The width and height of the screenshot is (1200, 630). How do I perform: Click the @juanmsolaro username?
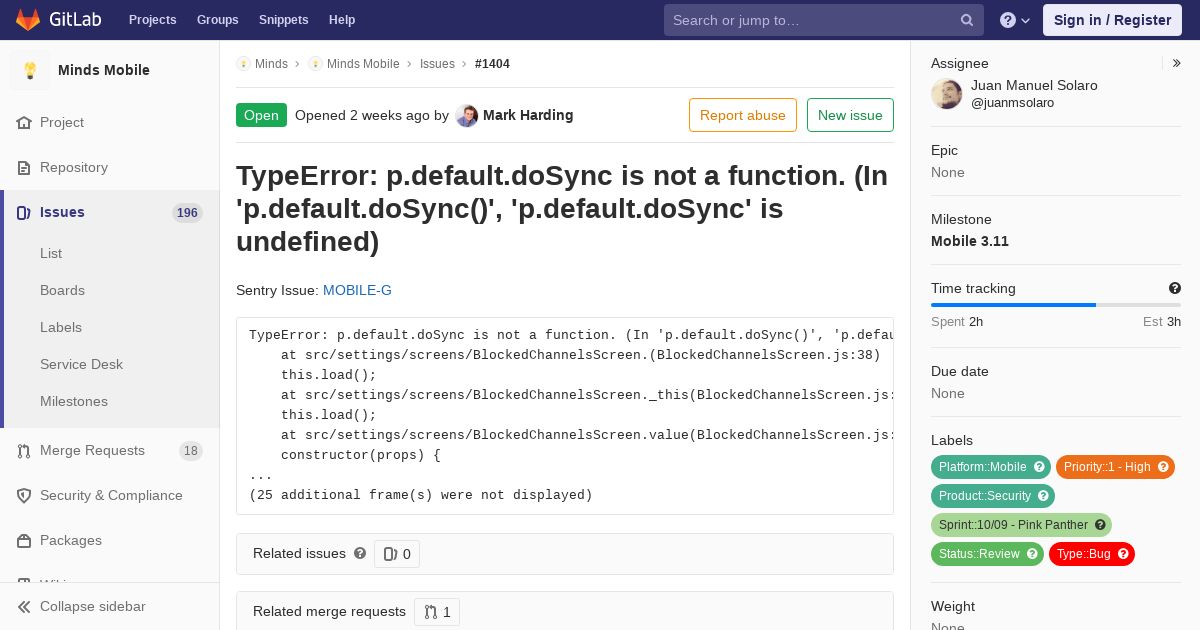tap(1012, 103)
